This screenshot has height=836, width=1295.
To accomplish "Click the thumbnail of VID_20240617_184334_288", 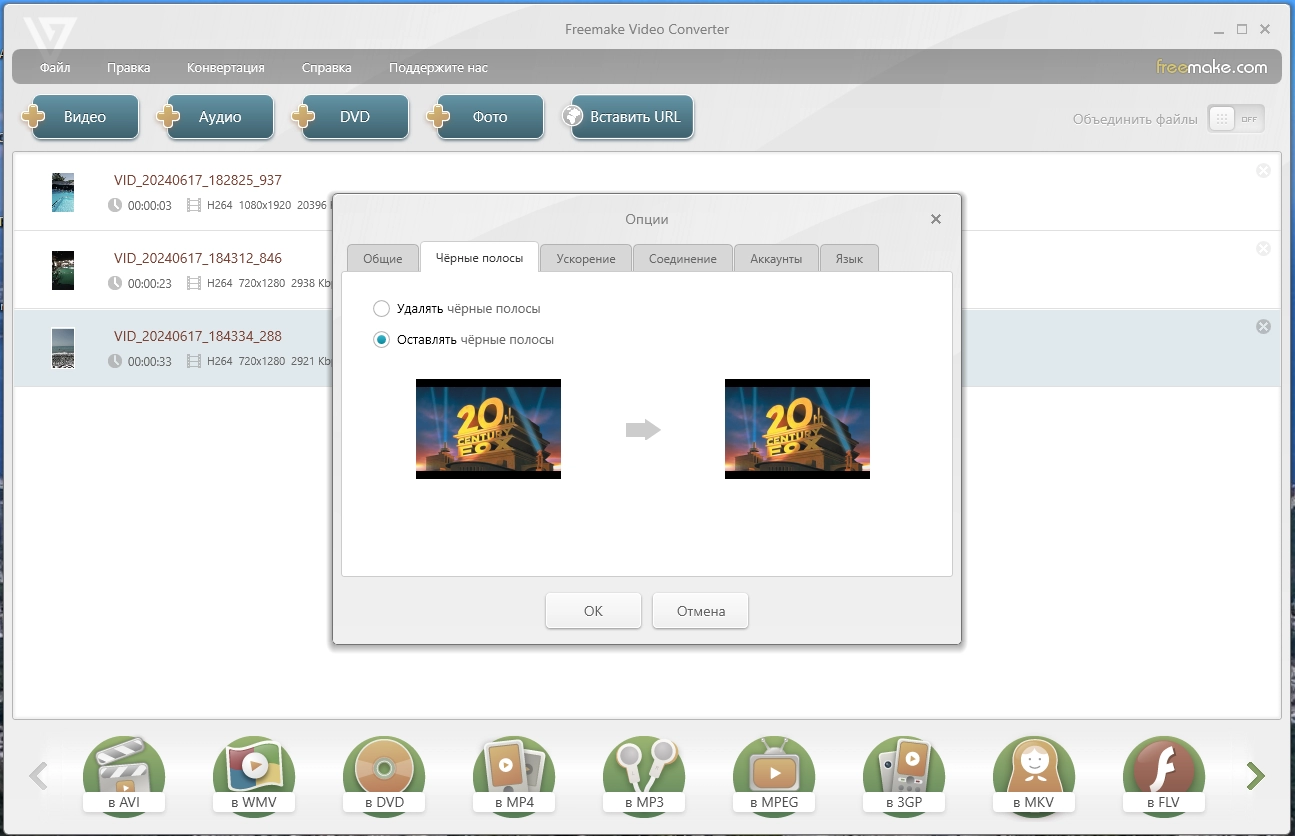I will [63, 348].
